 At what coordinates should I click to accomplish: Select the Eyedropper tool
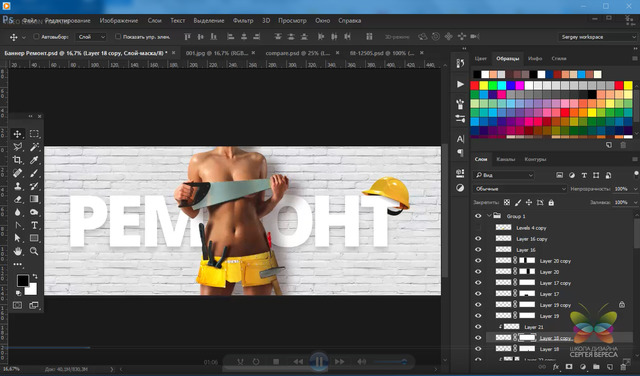tap(34, 160)
